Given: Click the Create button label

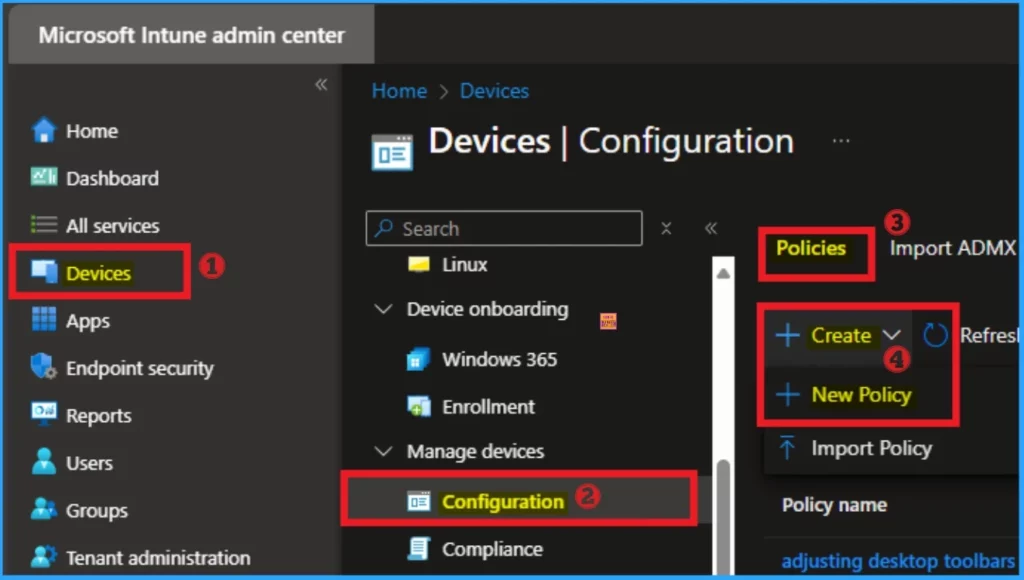Looking at the screenshot, I should pos(841,335).
